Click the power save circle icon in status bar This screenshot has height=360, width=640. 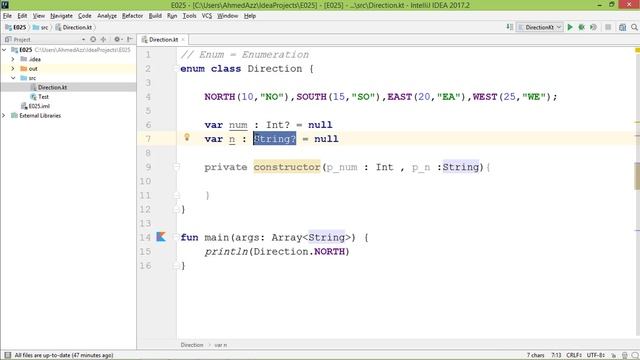click(634, 356)
